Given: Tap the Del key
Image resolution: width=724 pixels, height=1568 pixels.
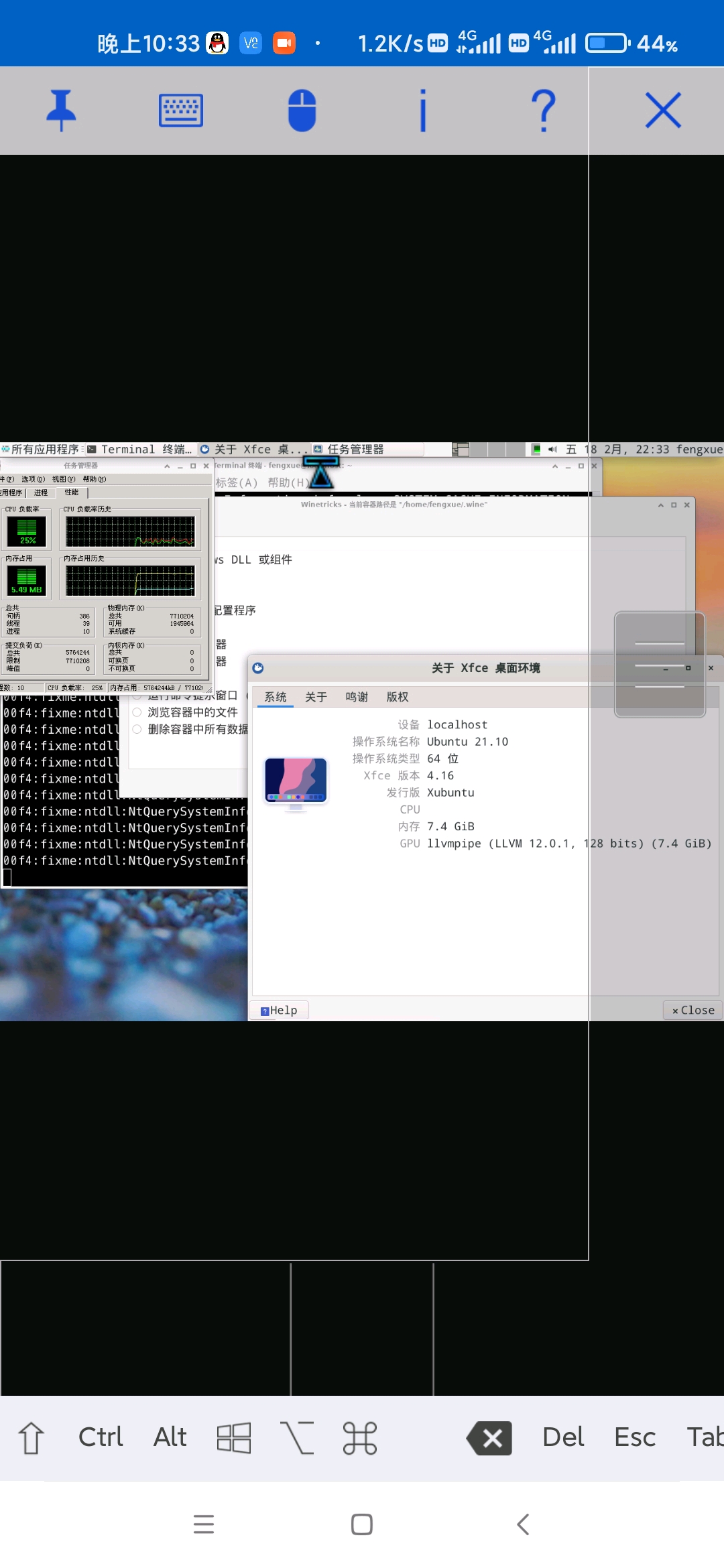Looking at the screenshot, I should [563, 1437].
